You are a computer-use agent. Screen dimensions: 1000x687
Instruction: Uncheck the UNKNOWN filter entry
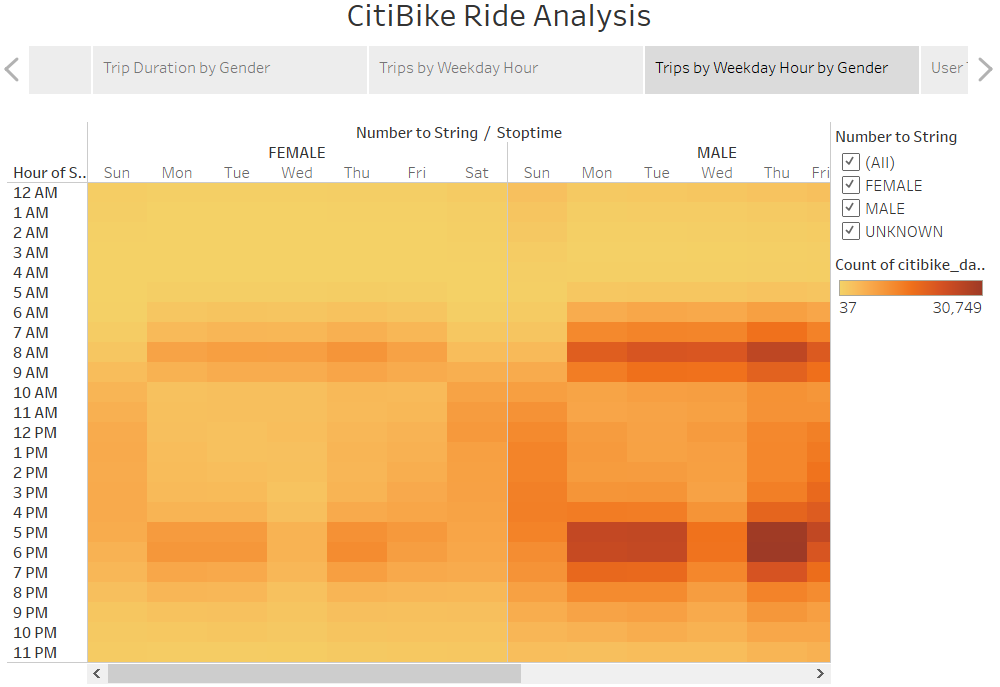pyautogui.click(x=851, y=231)
